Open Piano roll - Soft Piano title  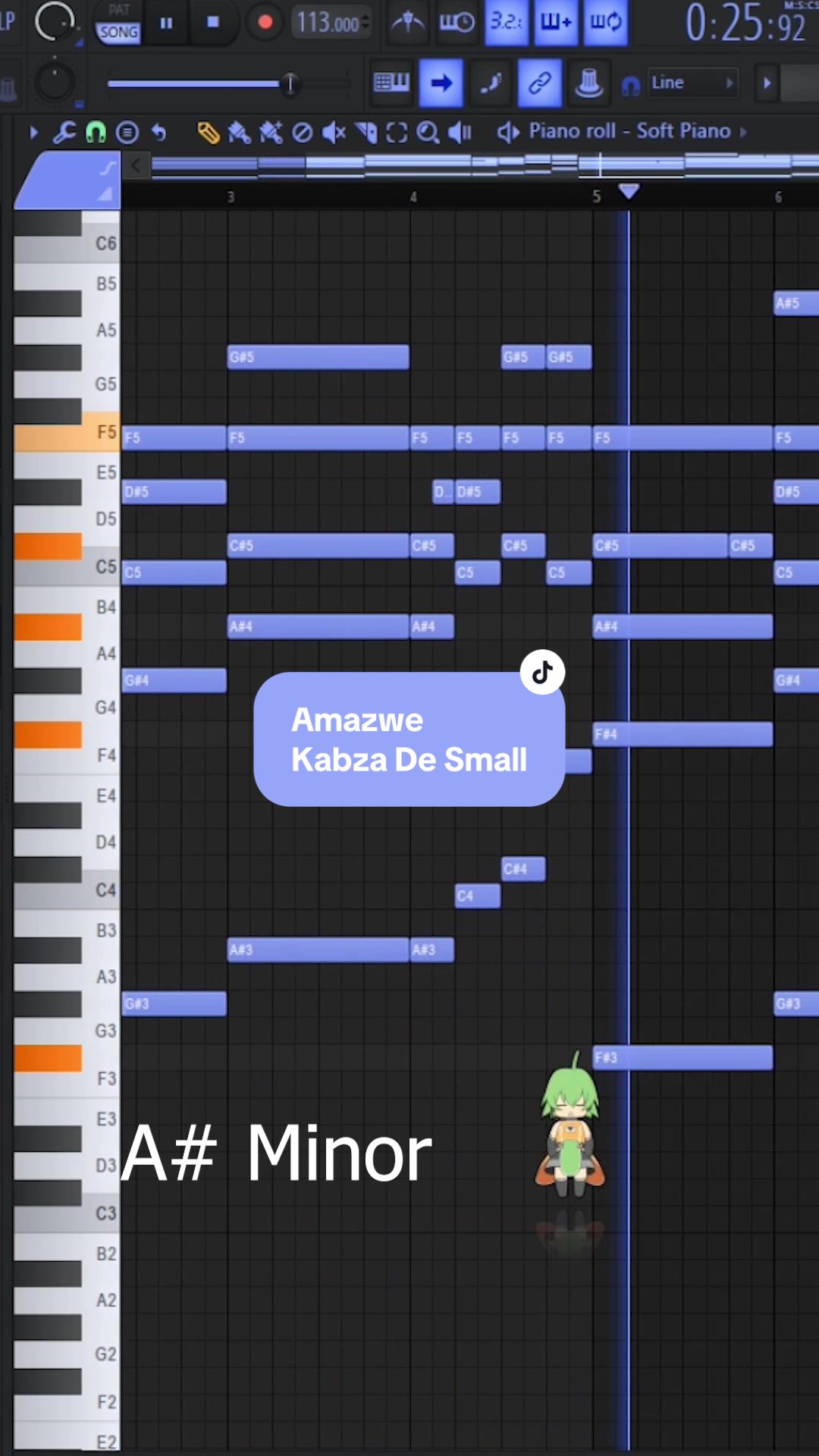[629, 131]
